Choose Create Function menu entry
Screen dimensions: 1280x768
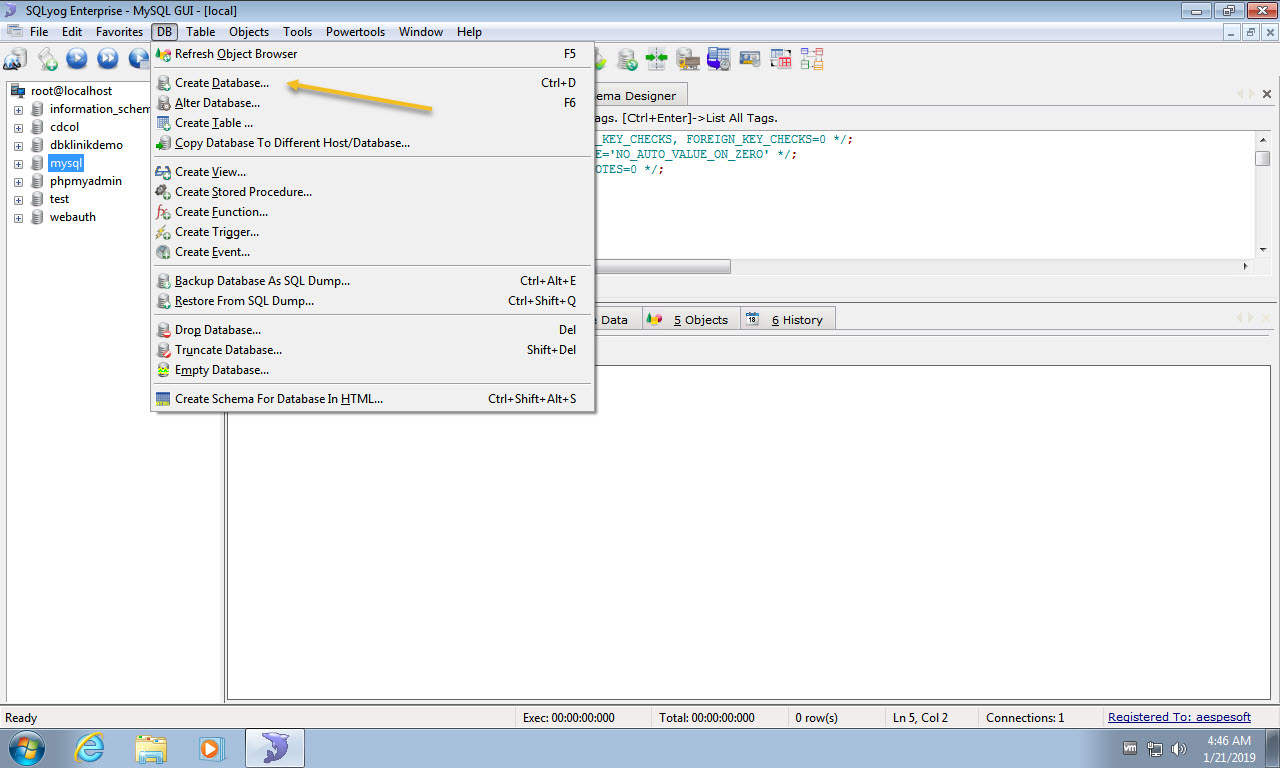[x=373, y=212]
